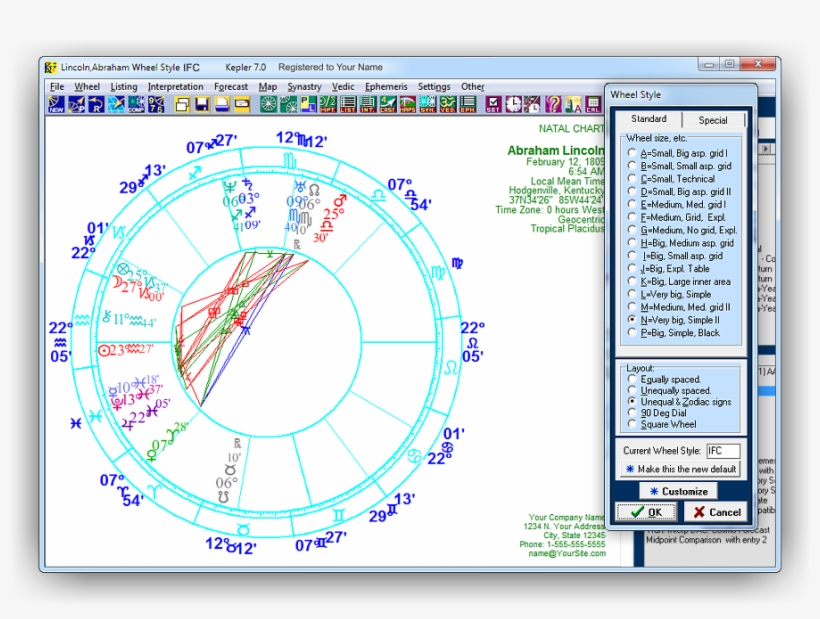
Task: Click Make this the new default
Action: pos(681,469)
